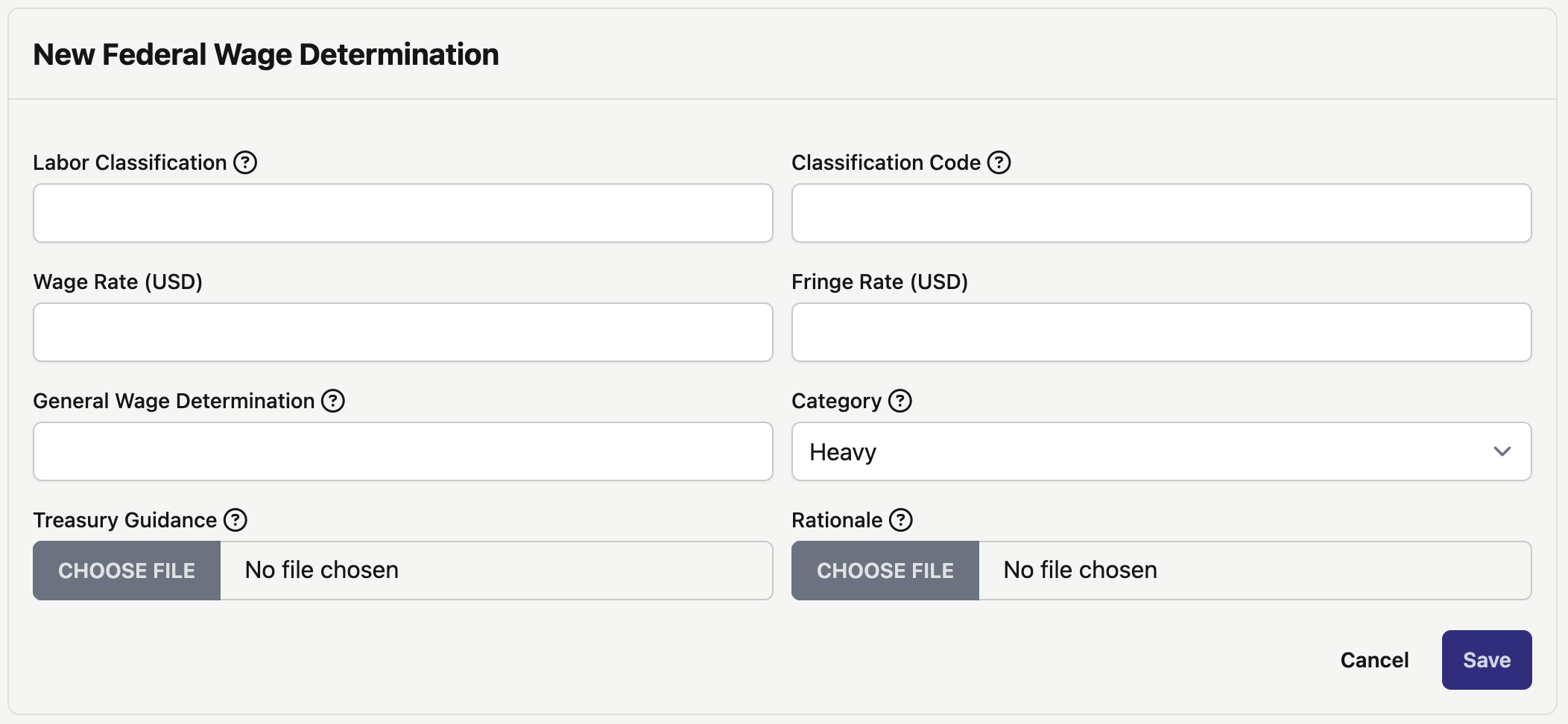Image resolution: width=1568 pixels, height=724 pixels.
Task: Open the Heavy category select box
Action: [1161, 451]
